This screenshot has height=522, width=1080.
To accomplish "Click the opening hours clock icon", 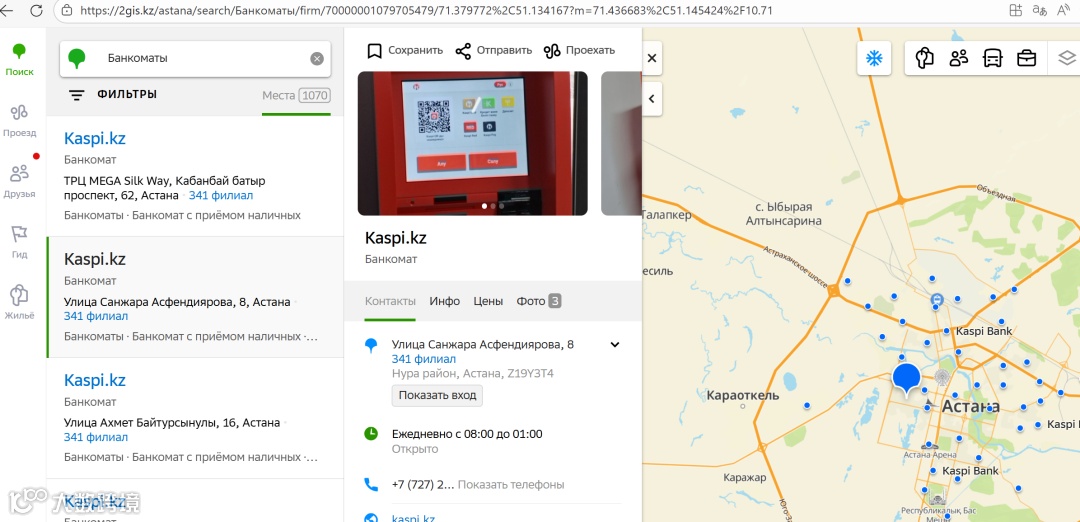I will point(371,434).
